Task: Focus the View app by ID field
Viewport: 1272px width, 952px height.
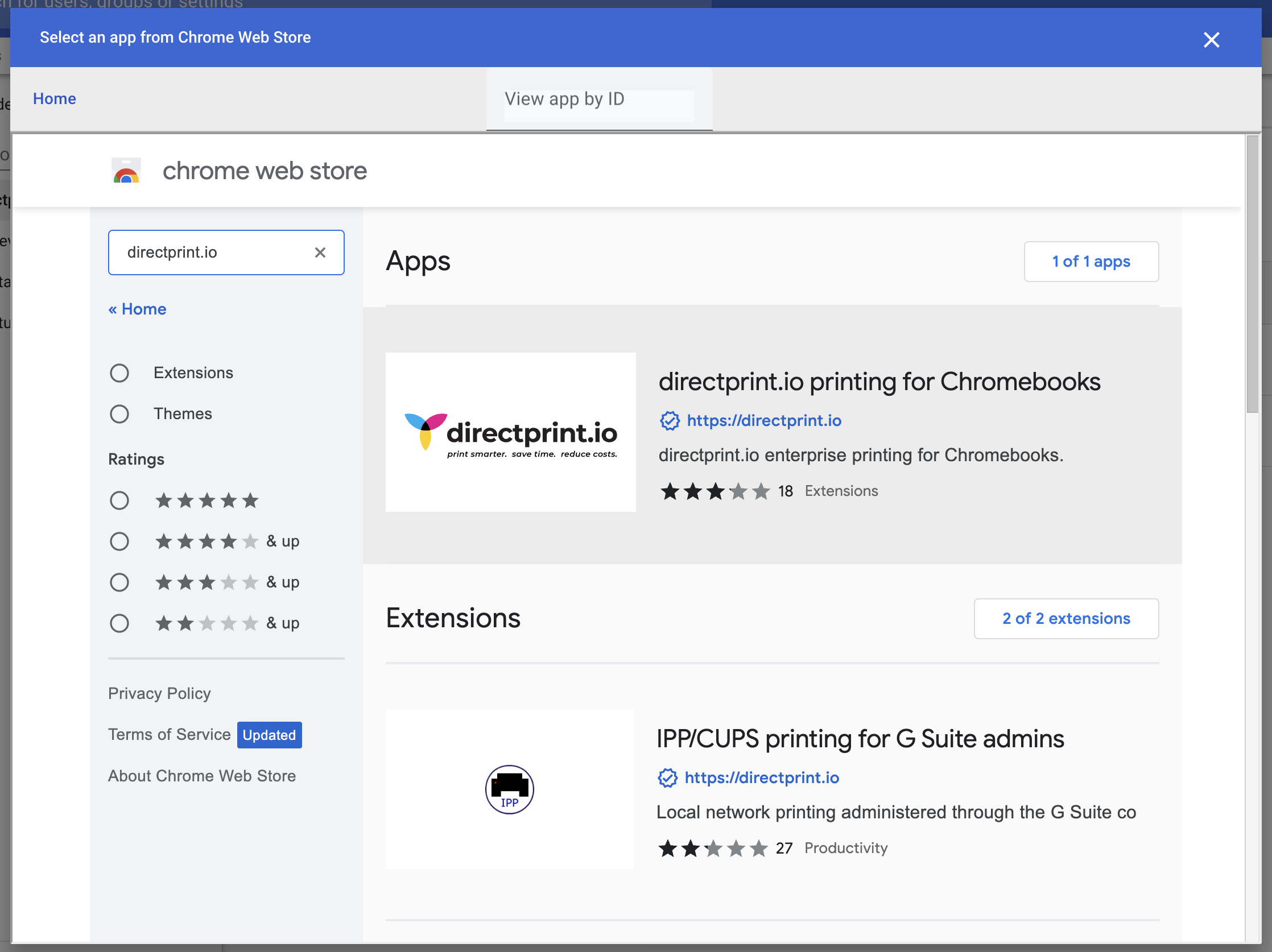Action: (599, 100)
